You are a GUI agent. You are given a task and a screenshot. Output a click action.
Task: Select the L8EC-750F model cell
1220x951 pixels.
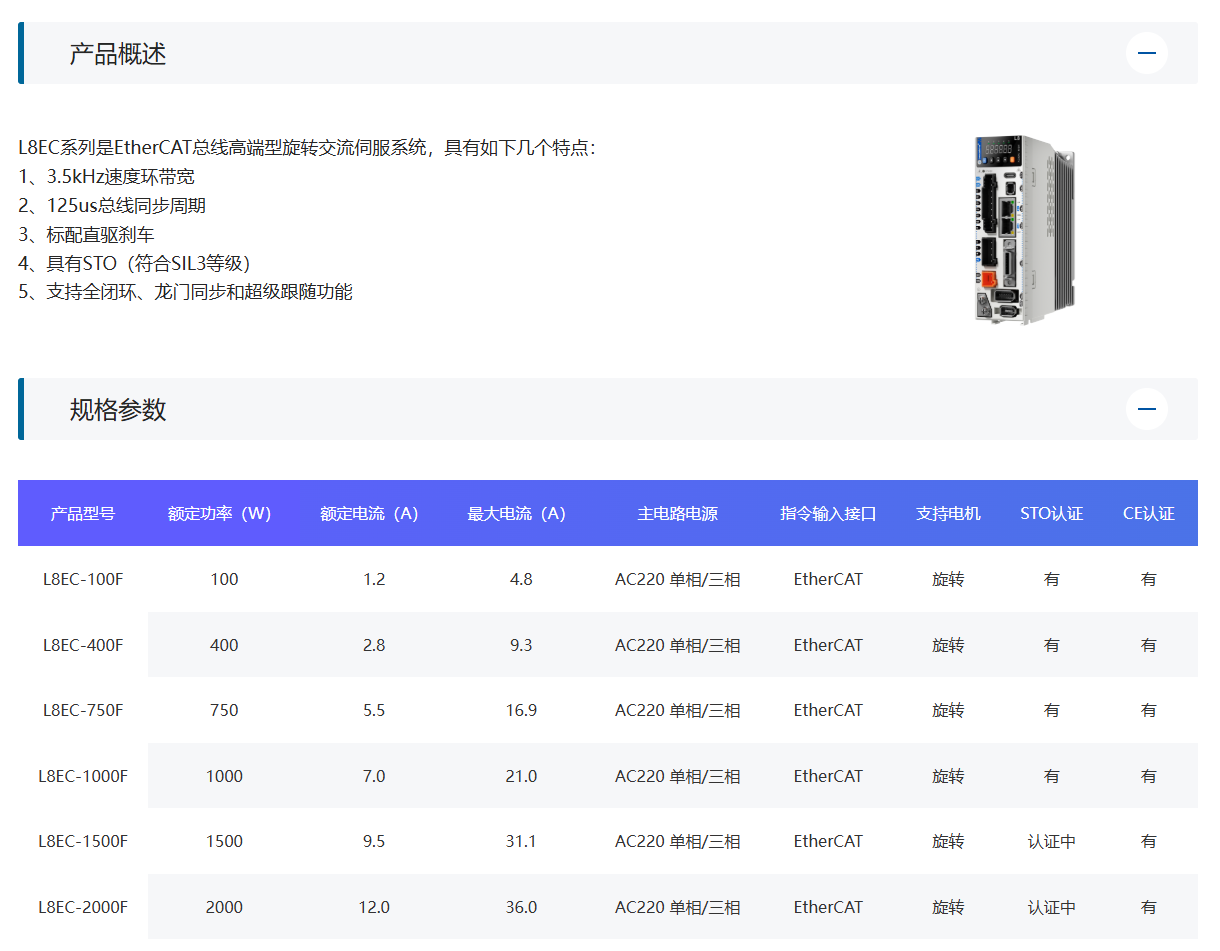pos(83,710)
